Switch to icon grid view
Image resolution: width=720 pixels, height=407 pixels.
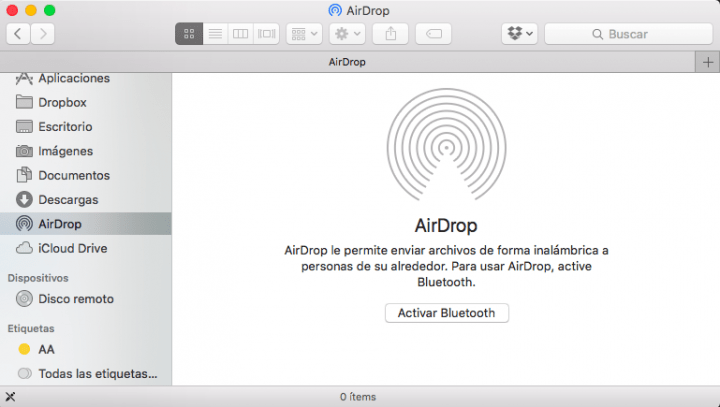click(x=189, y=34)
